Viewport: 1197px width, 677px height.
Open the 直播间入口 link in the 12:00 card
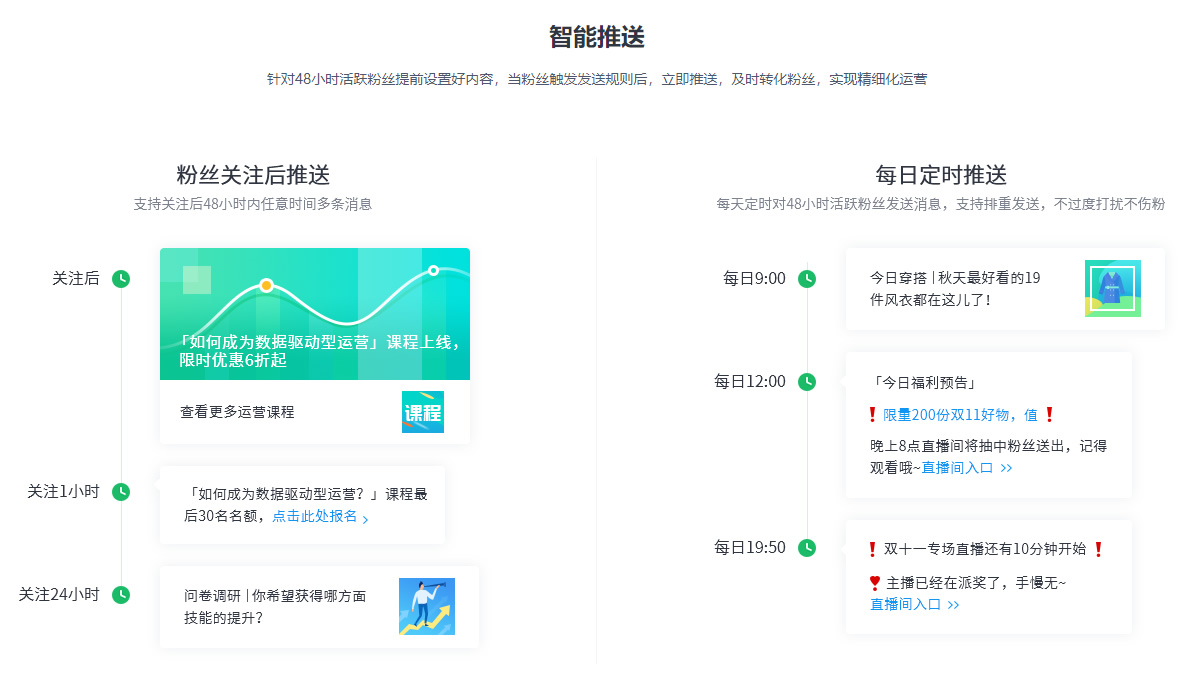pyautogui.click(x=967, y=468)
